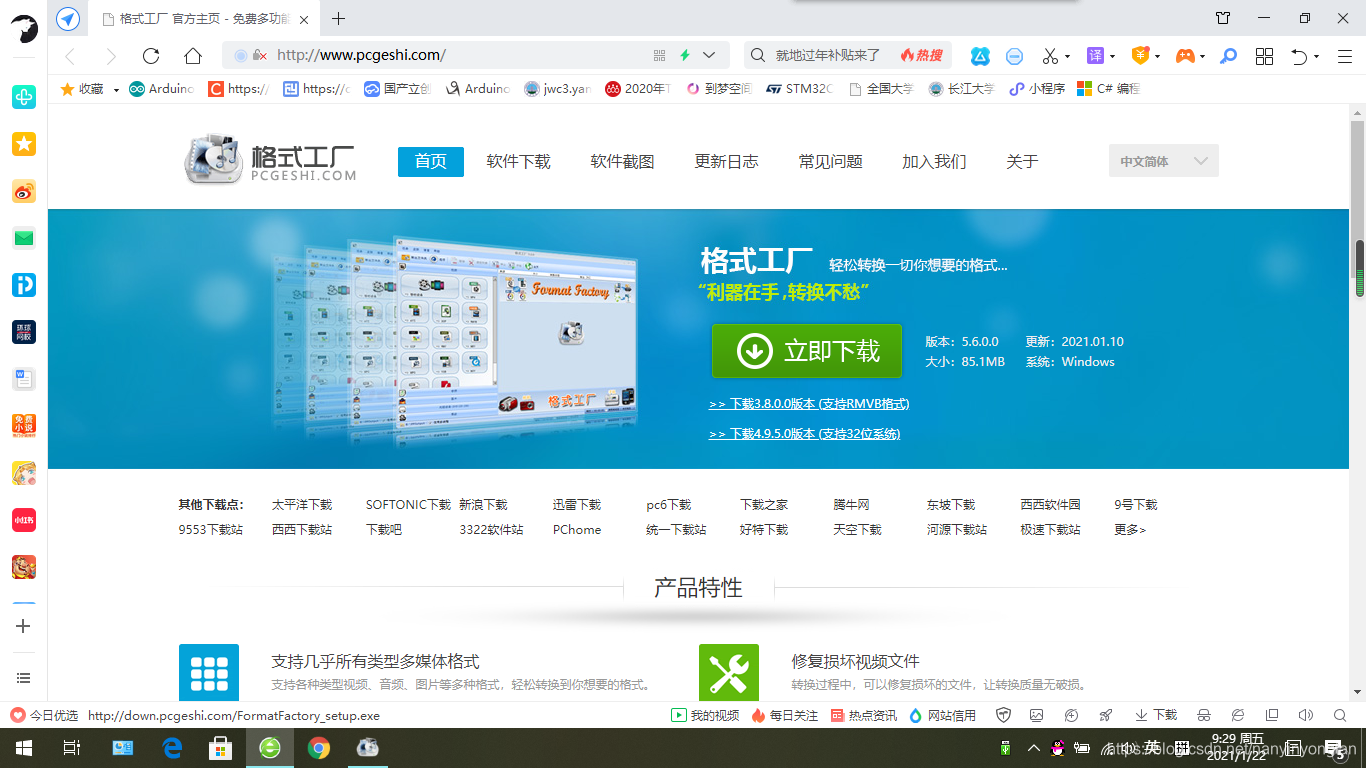The width and height of the screenshot is (1366, 768).
Task: Open the 下载 downloads button in status bar
Action: 1156,715
